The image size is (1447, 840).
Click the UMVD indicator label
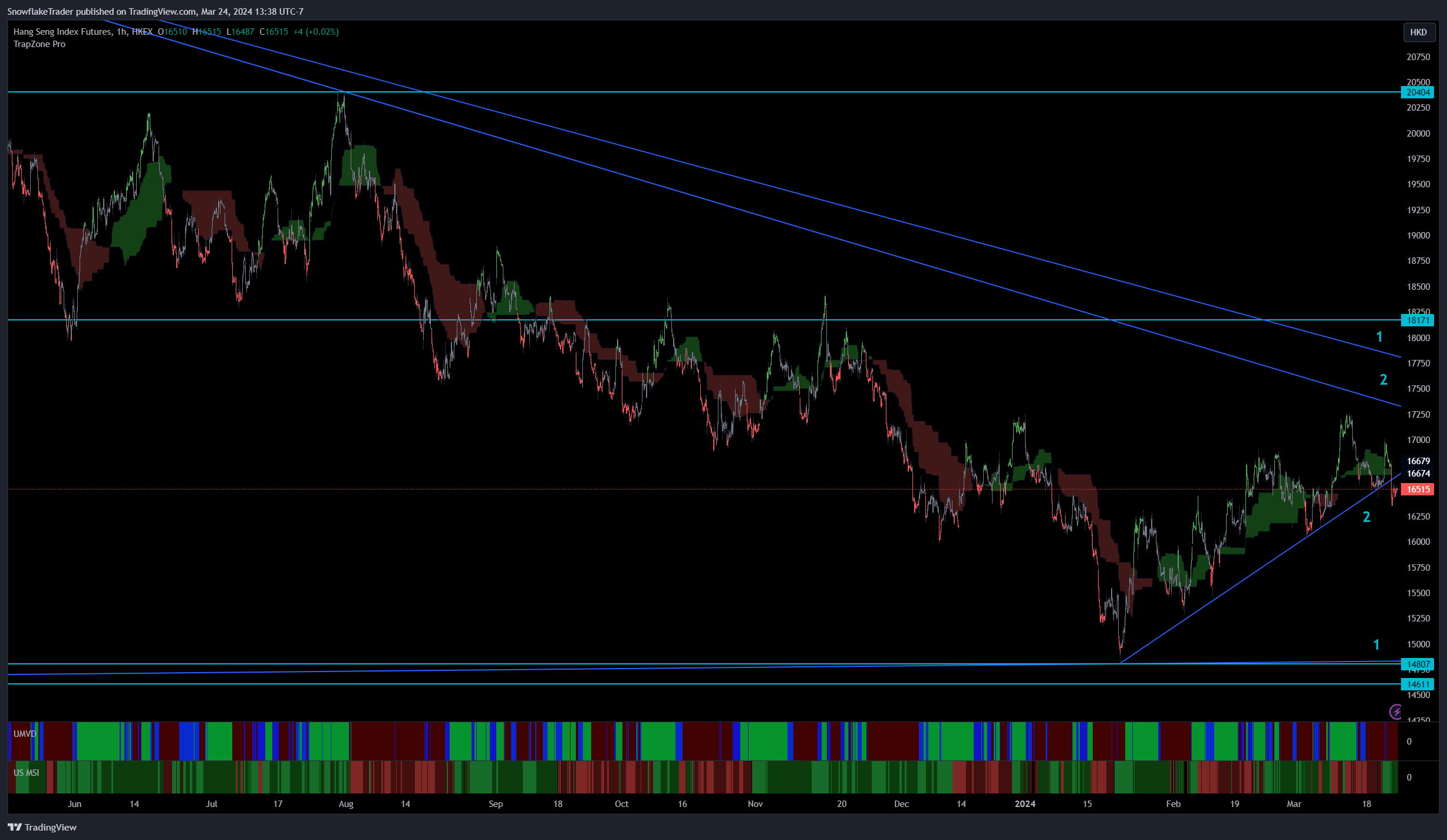pyautogui.click(x=25, y=734)
